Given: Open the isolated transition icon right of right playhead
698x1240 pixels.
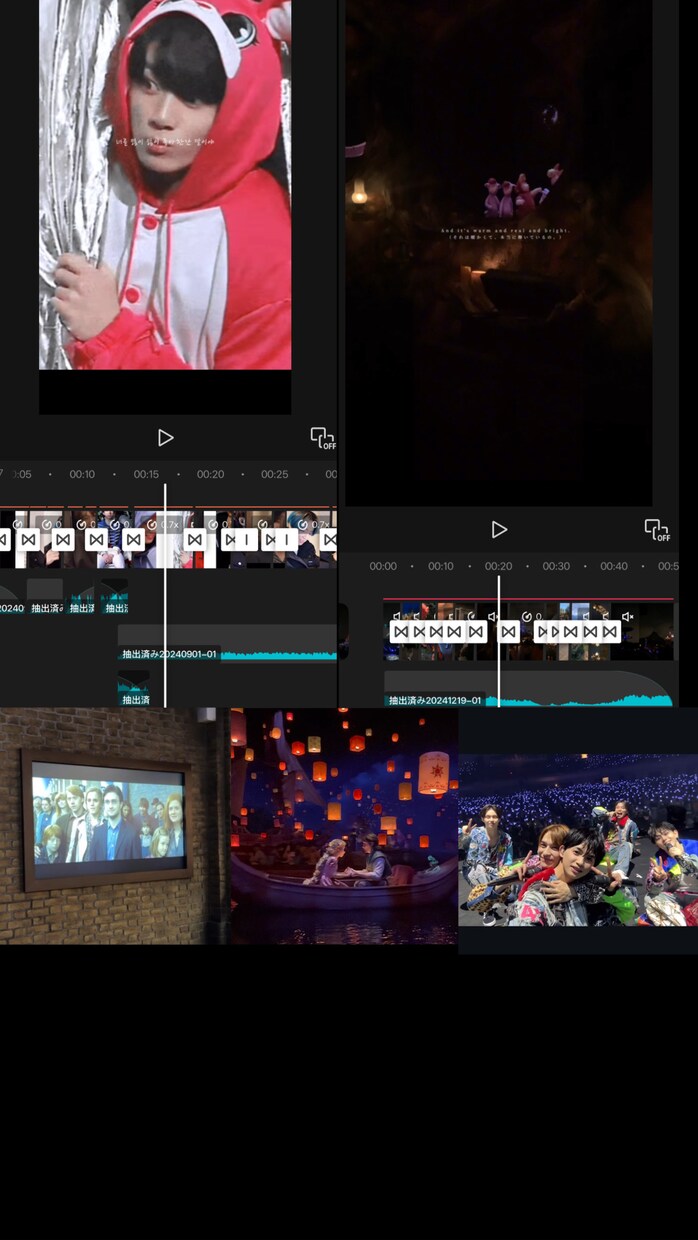Looking at the screenshot, I should [509, 631].
